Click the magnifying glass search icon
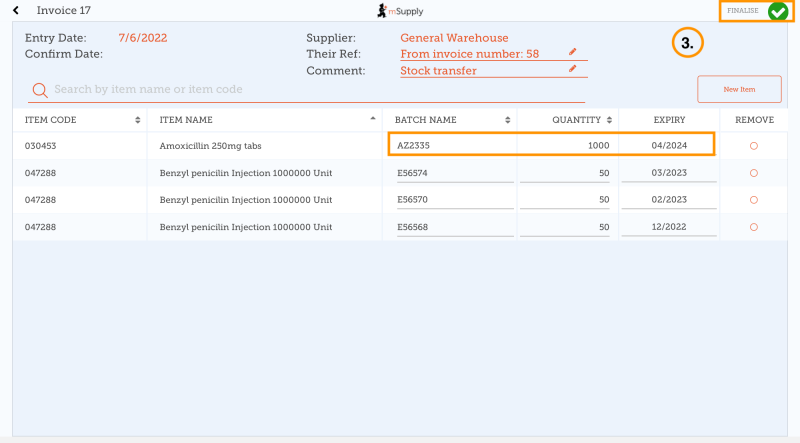The height and width of the screenshot is (443, 800). pyautogui.click(x=40, y=90)
